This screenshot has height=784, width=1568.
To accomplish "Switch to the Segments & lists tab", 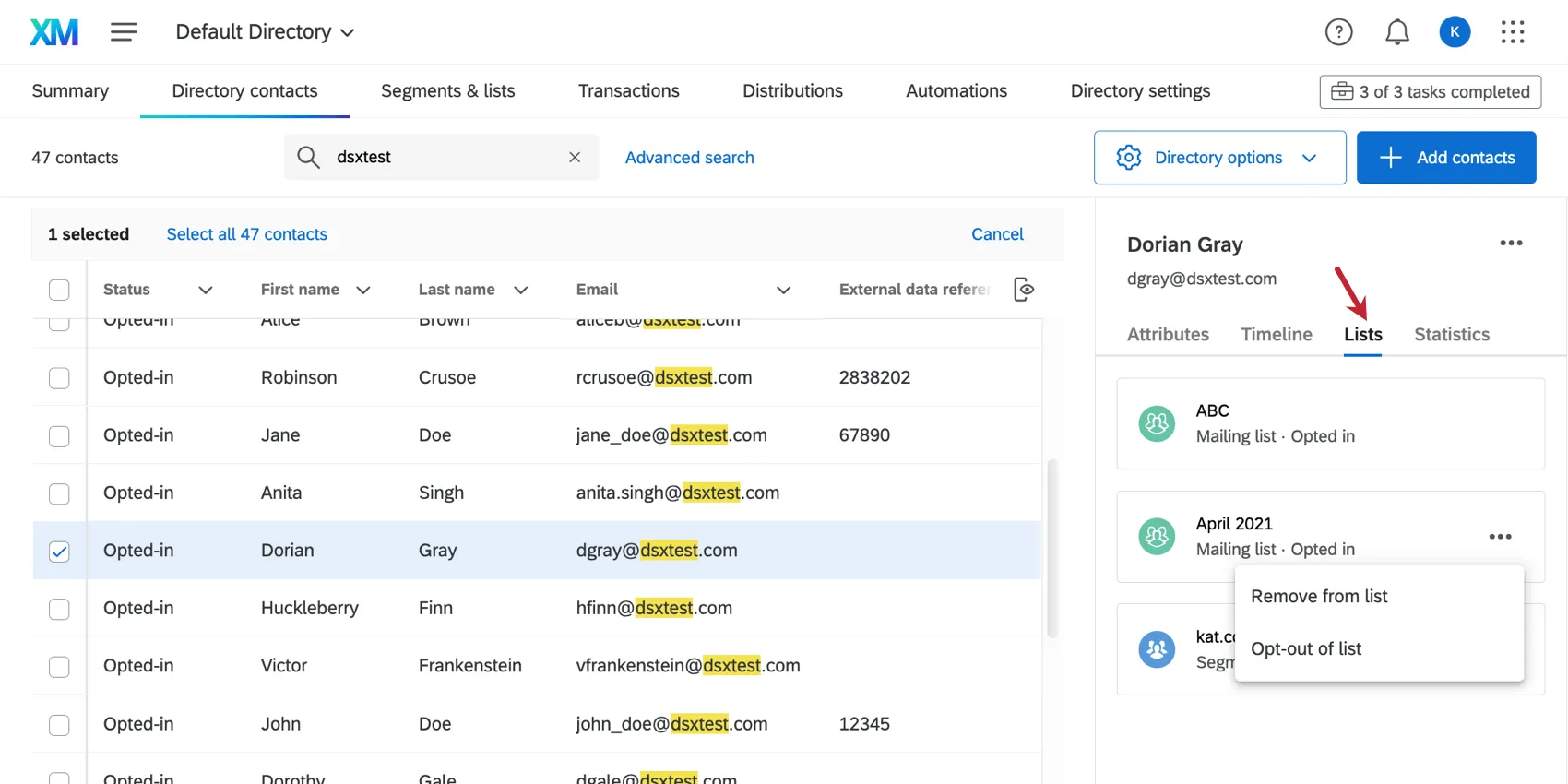I will 447,91.
